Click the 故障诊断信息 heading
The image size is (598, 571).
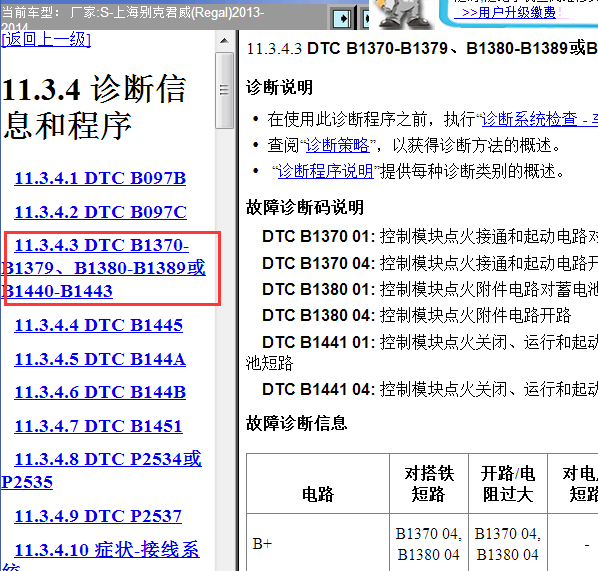pyautogui.click(x=296, y=423)
